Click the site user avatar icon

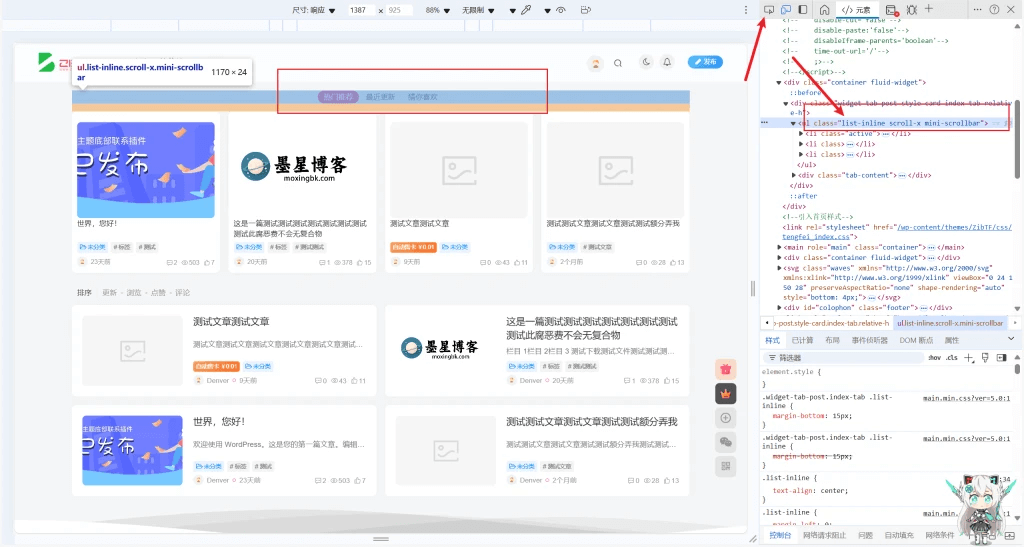click(x=596, y=63)
